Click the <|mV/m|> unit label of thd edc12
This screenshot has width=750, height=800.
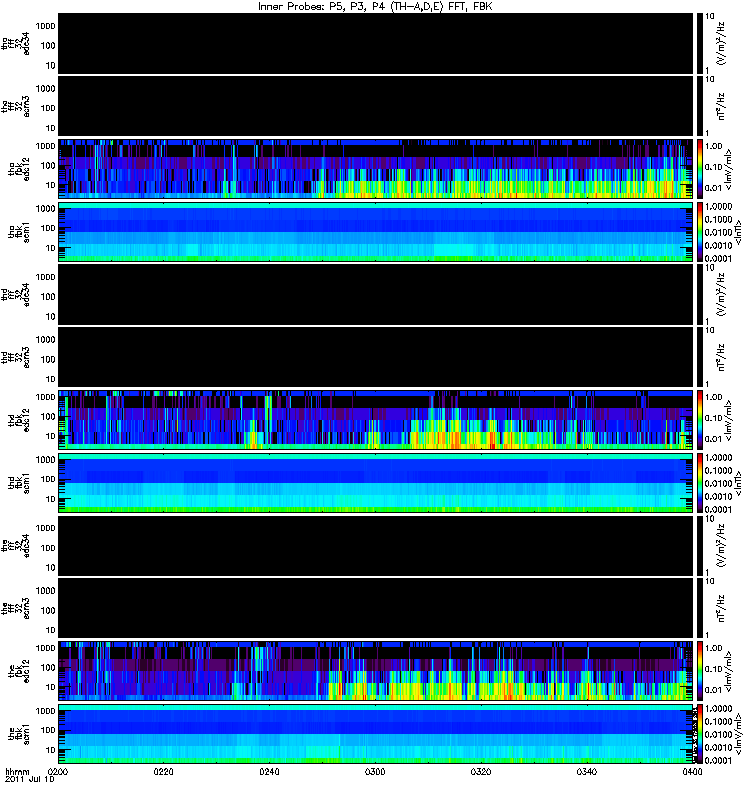pyautogui.click(x=729, y=420)
